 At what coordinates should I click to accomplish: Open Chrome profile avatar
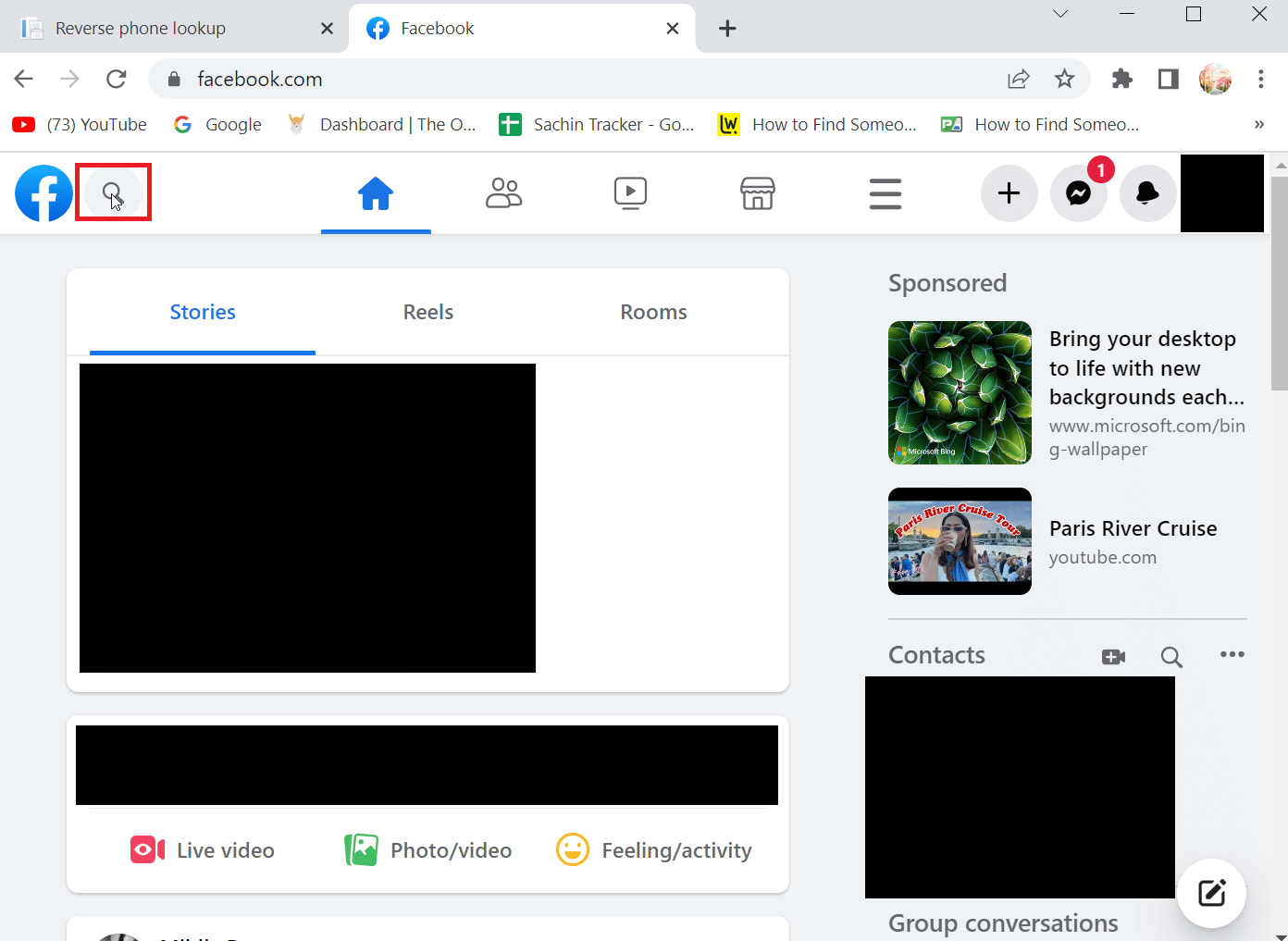[x=1216, y=79]
